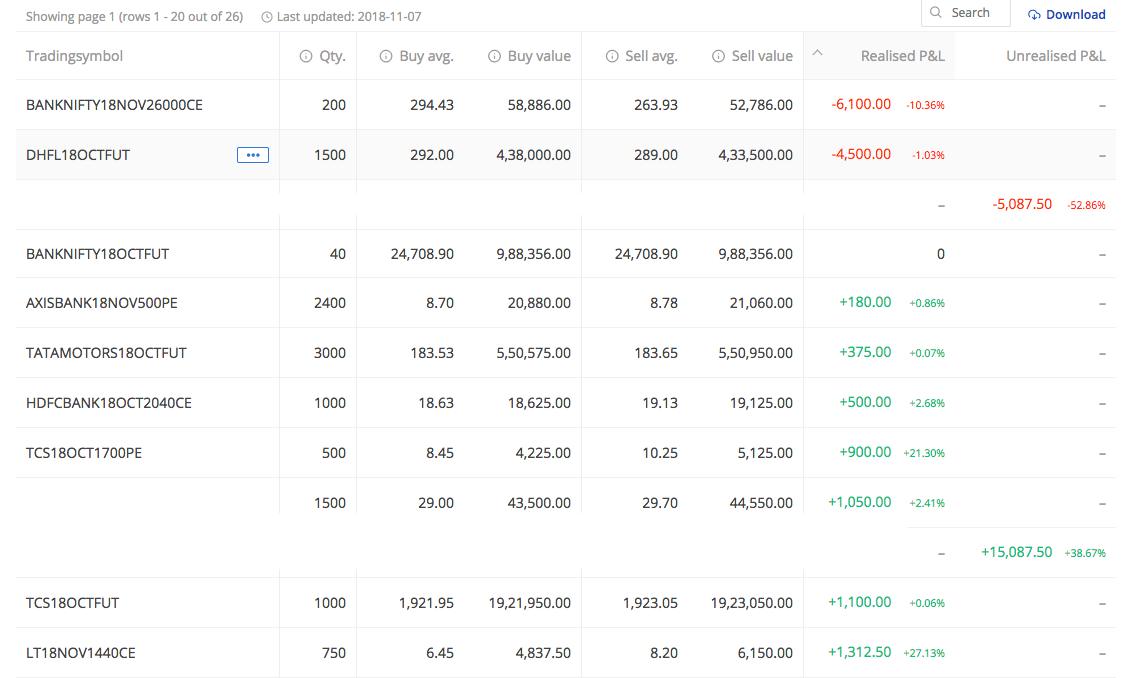Click the -4,500.00 realised loss value
Image resolution: width=1134 pixels, height=678 pixels.
click(x=861, y=154)
